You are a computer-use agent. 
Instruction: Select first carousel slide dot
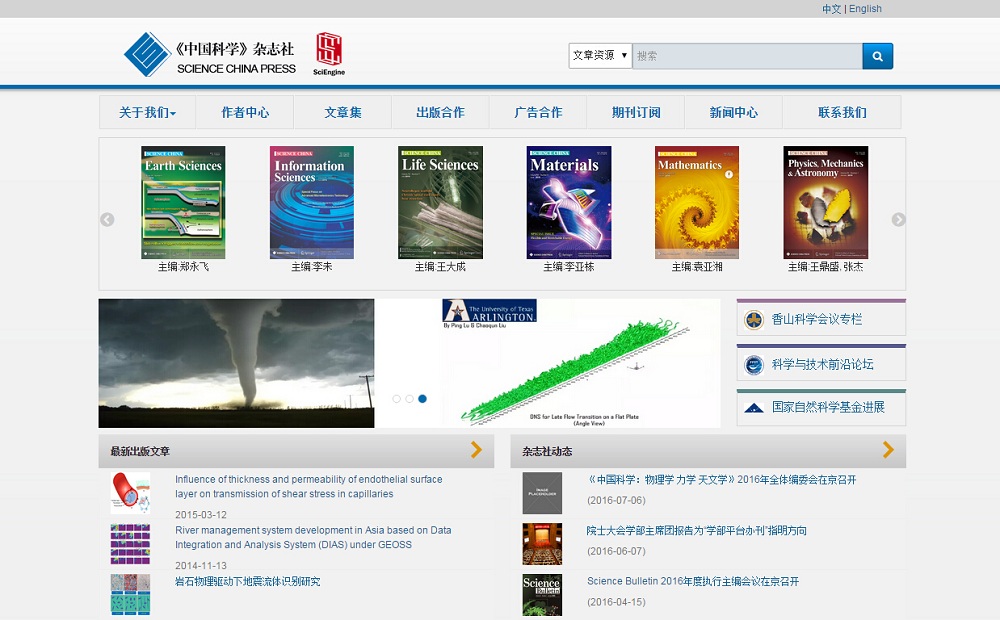coord(397,399)
